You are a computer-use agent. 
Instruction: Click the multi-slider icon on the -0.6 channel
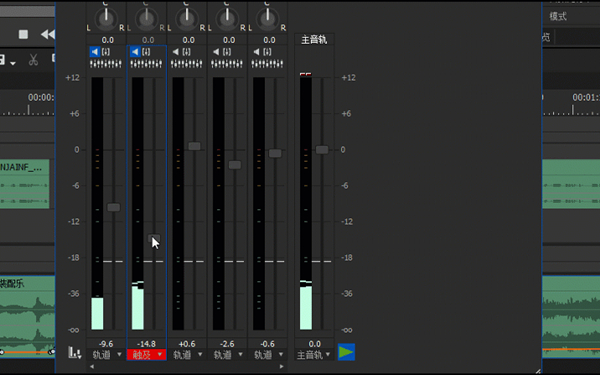tap(267, 64)
